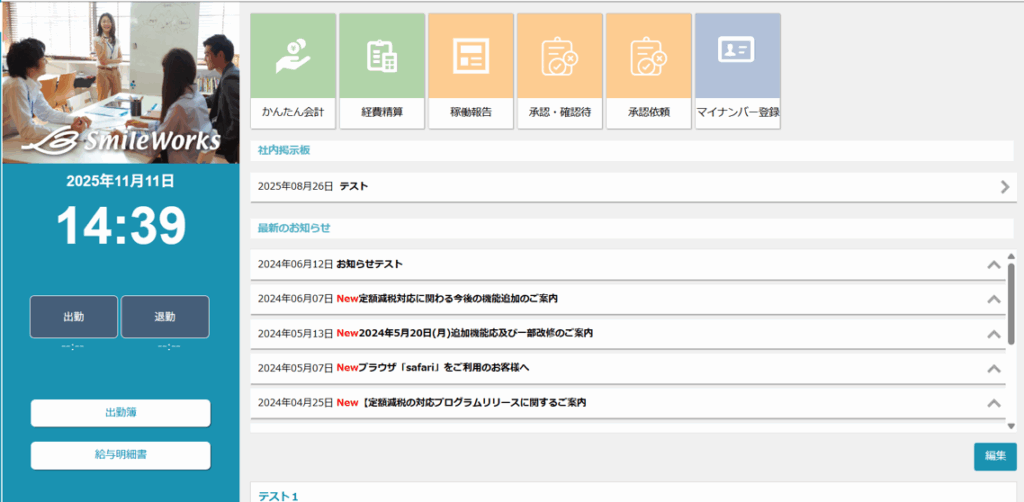Open the かんたん会計 icon tile
The image size is (1024, 502).
tap(293, 70)
